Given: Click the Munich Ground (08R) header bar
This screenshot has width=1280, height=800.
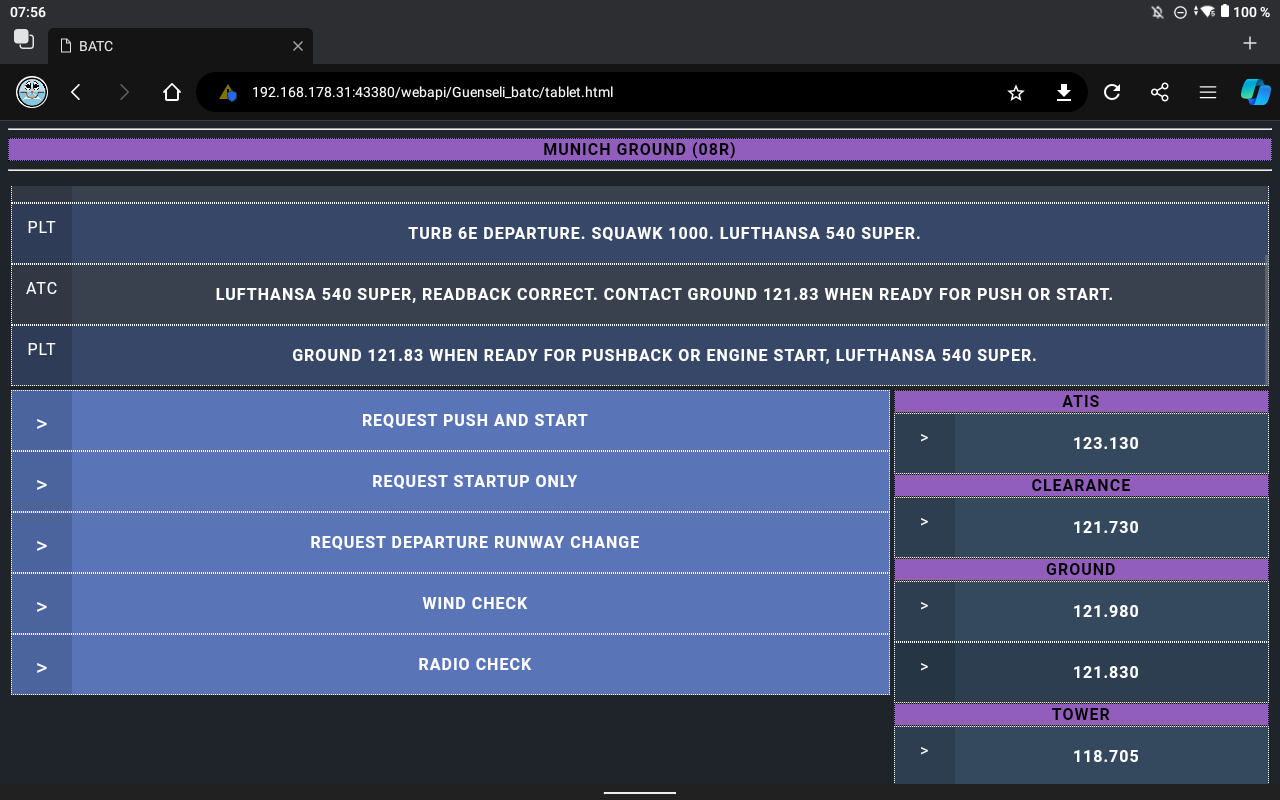Looking at the screenshot, I should pyautogui.click(x=640, y=150).
